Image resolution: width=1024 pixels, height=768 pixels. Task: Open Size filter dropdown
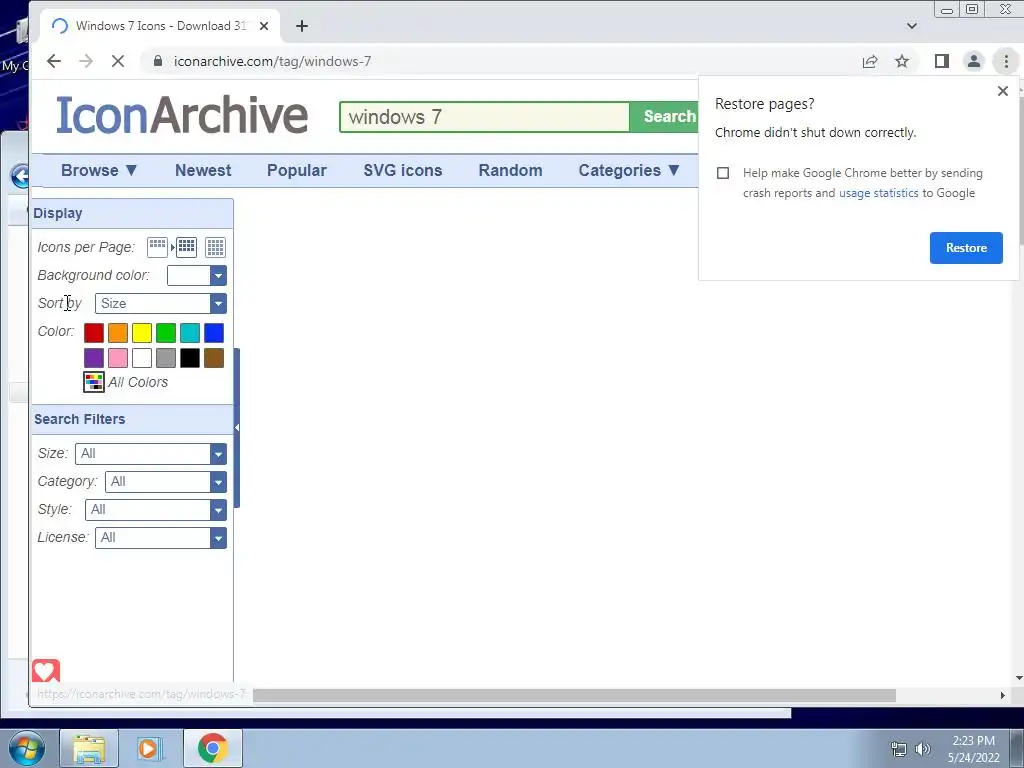(x=151, y=454)
